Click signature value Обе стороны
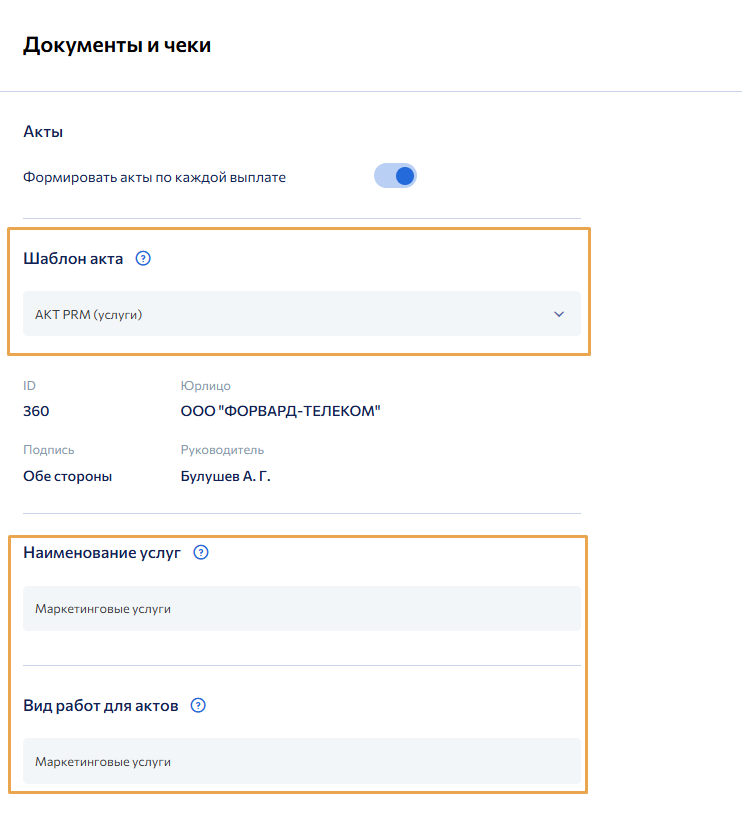This screenshot has width=742, height=827. click(67, 476)
